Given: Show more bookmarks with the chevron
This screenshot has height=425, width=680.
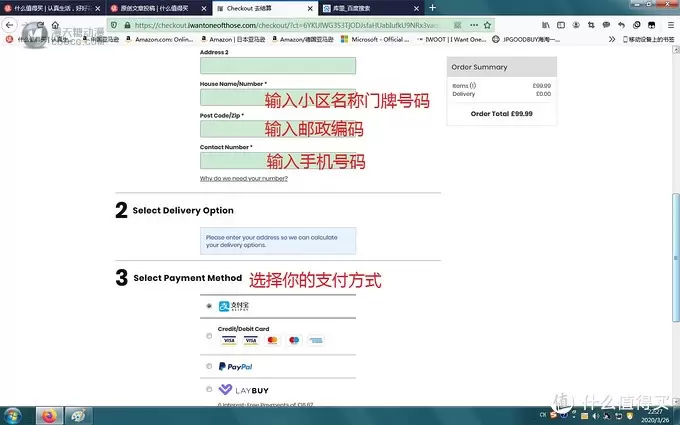Looking at the screenshot, I should (612, 39).
